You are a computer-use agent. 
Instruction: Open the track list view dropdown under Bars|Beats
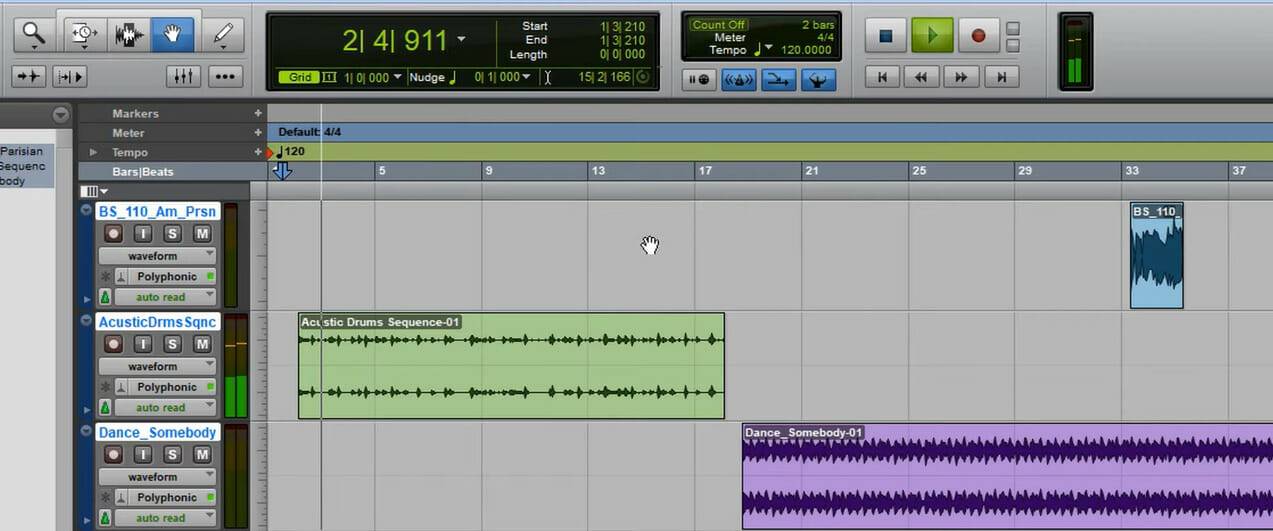pyautogui.click(x=96, y=191)
